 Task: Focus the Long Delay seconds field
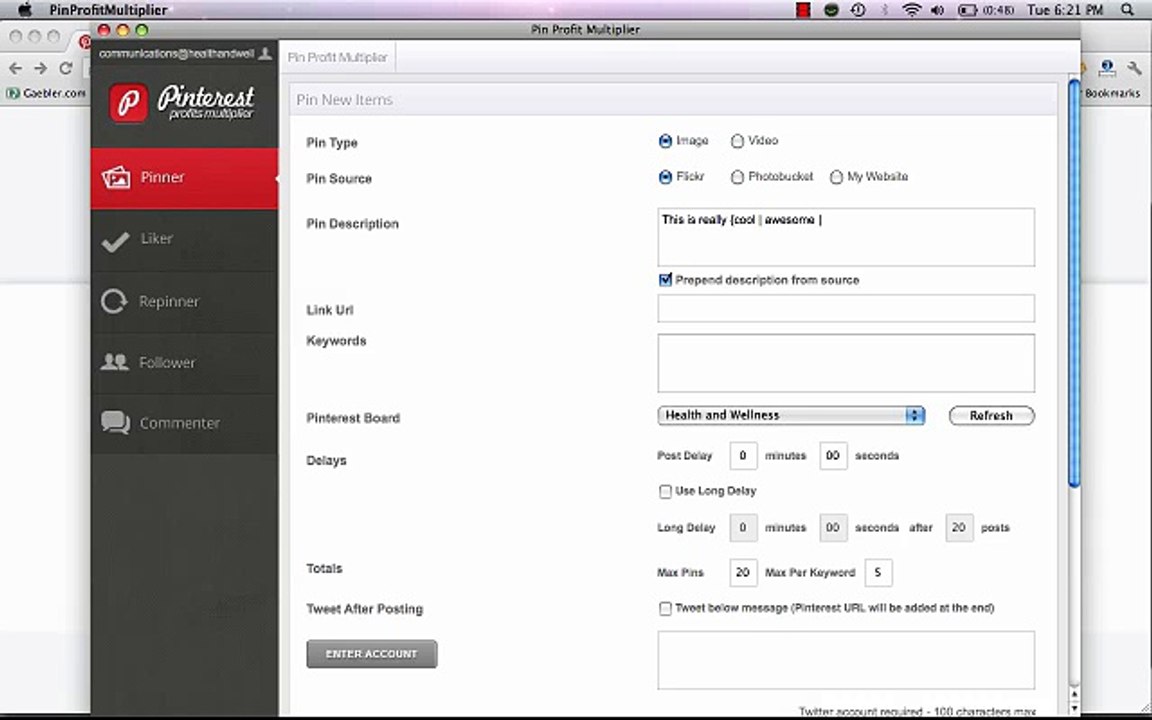click(832, 528)
